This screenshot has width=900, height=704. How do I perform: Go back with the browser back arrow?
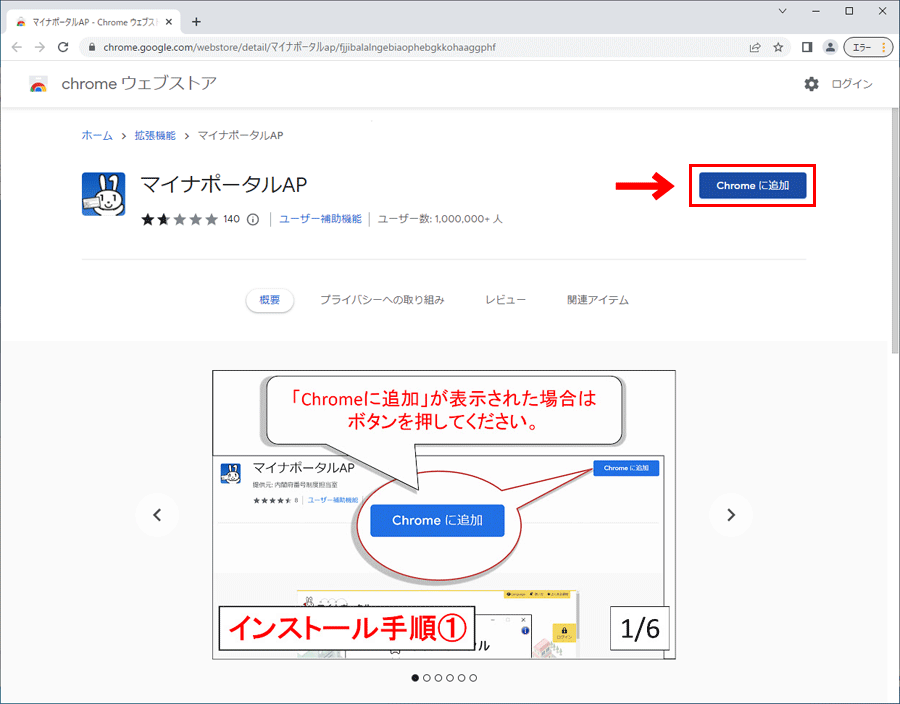17,48
